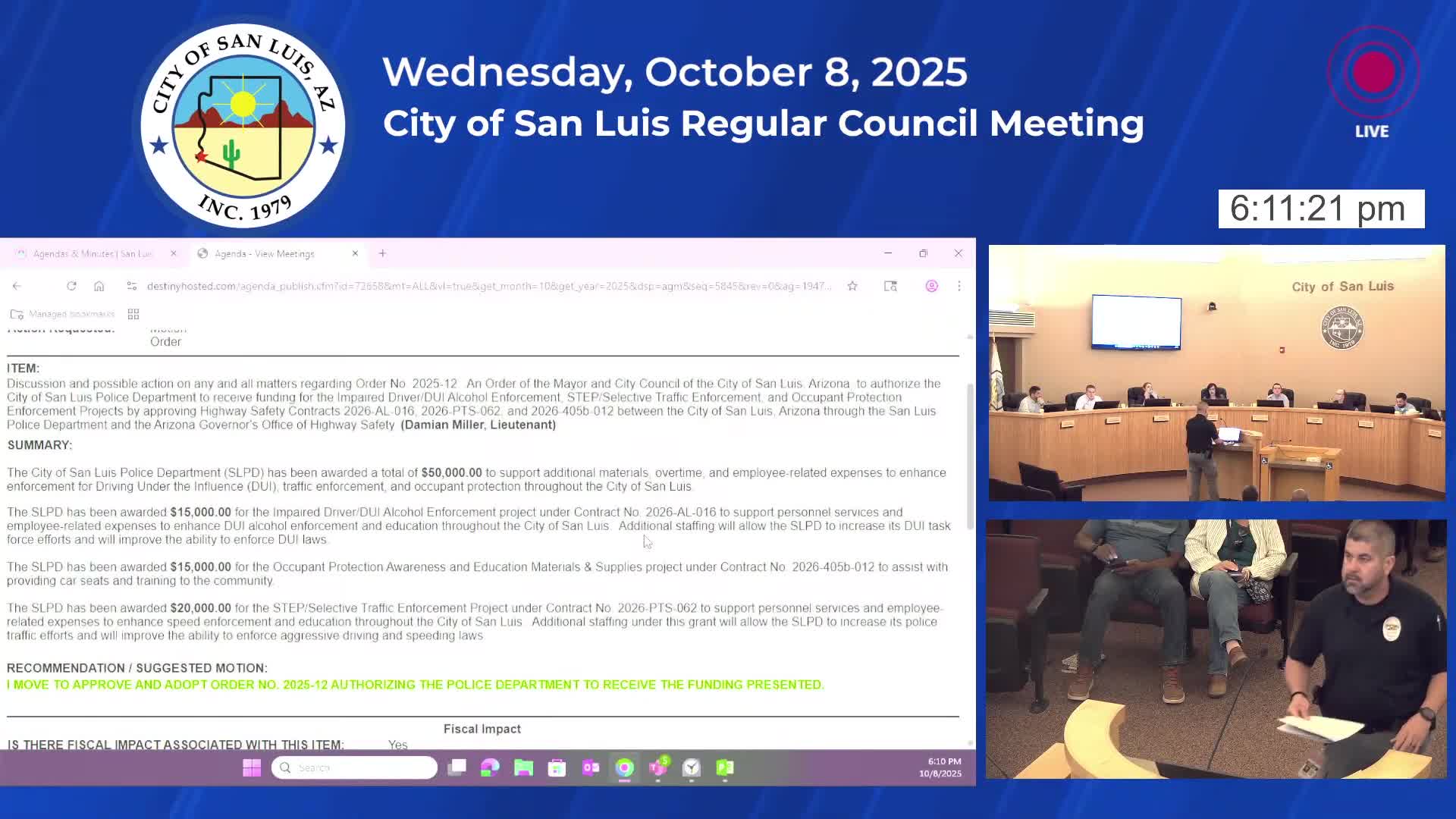The image size is (1456, 819).
Task: Open PowerPoint from the taskbar
Action: point(724,767)
